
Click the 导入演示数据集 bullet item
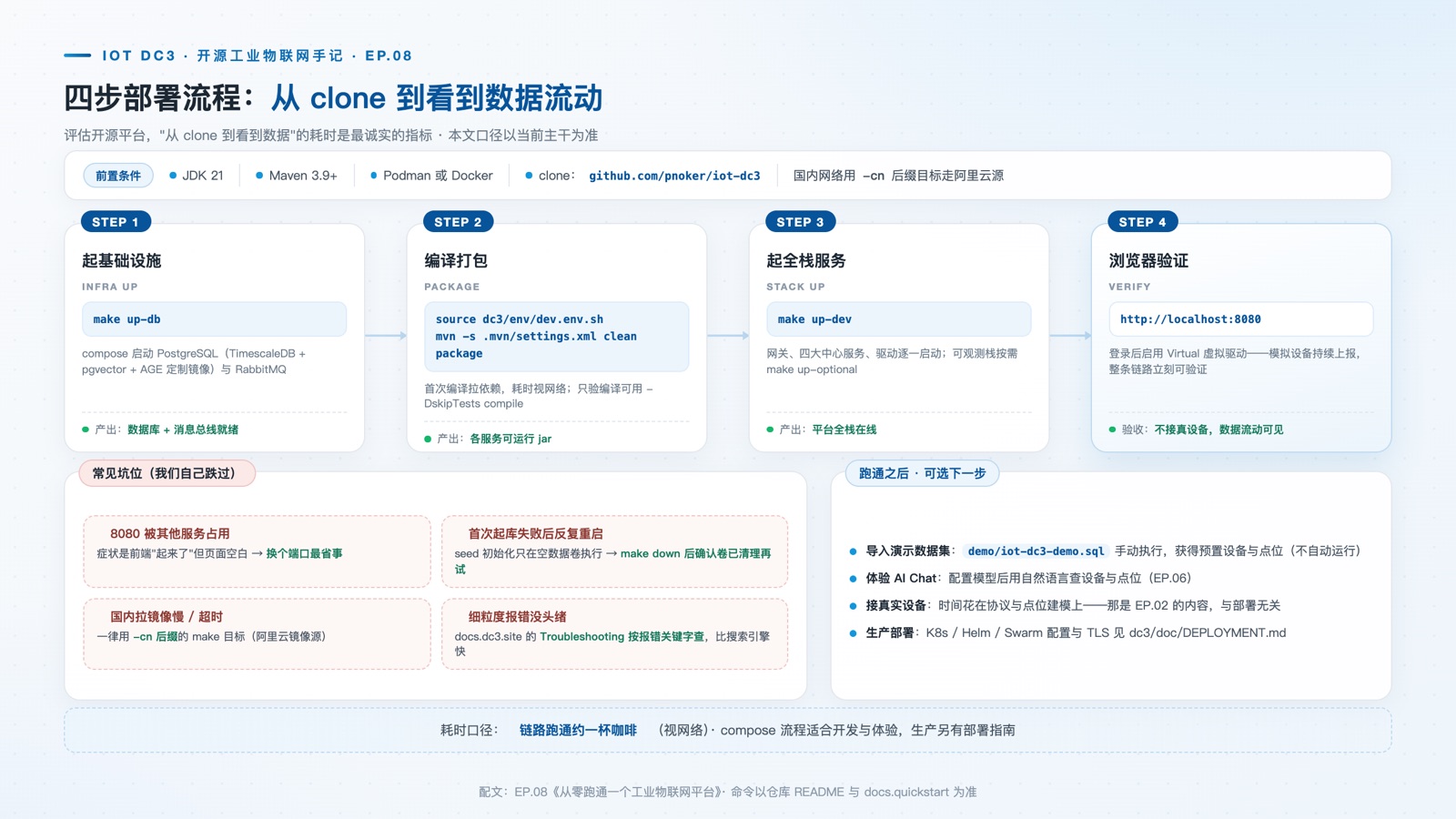(x=1105, y=551)
